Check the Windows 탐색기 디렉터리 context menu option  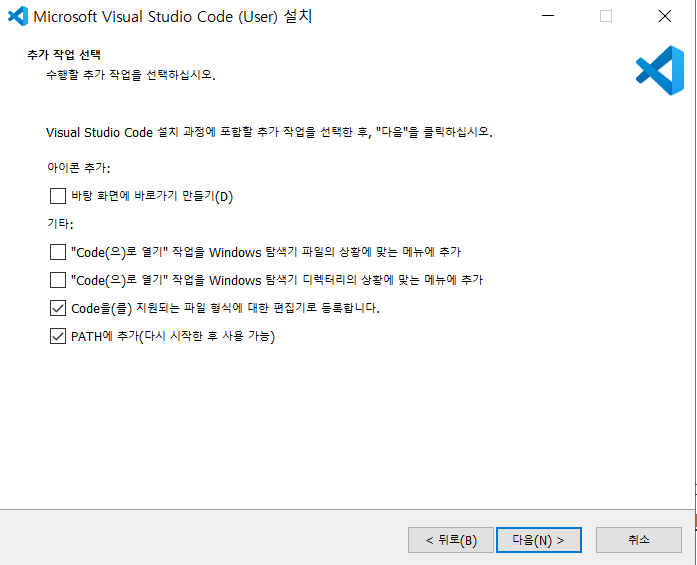[x=58, y=280]
